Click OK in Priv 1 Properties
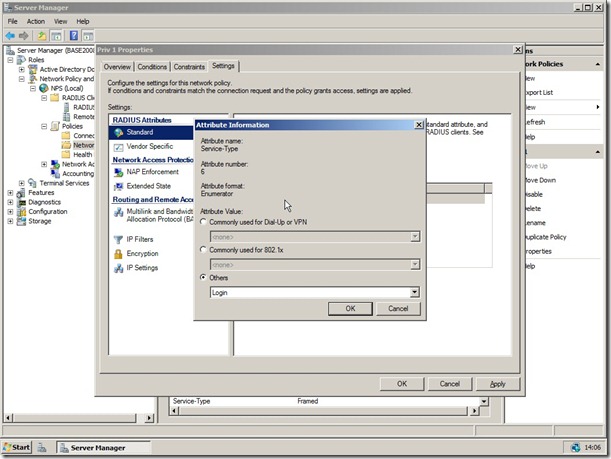This screenshot has height=459, width=611. [x=402, y=384]
